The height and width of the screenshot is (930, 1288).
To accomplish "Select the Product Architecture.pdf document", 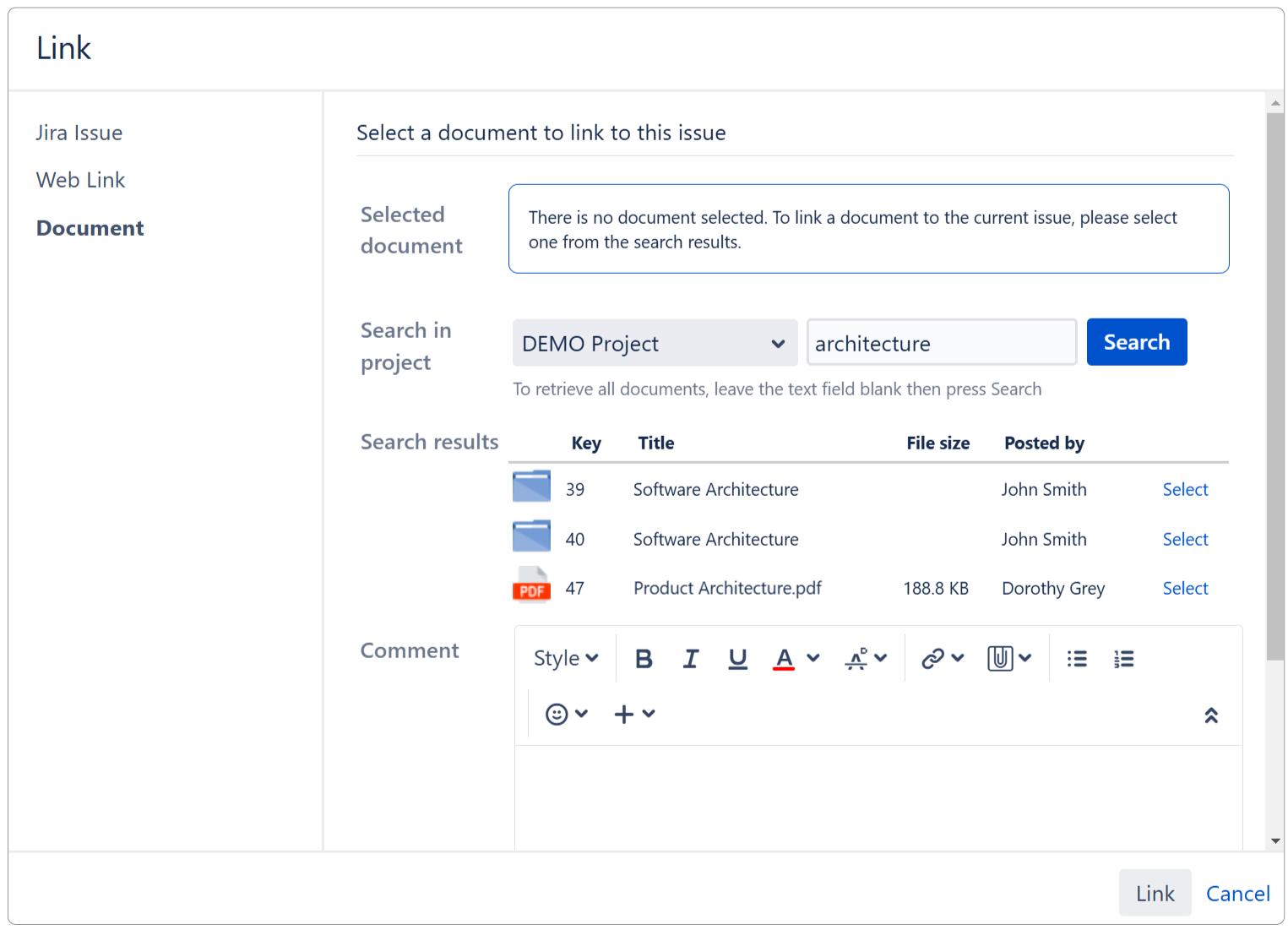I will click(1185, 589).
